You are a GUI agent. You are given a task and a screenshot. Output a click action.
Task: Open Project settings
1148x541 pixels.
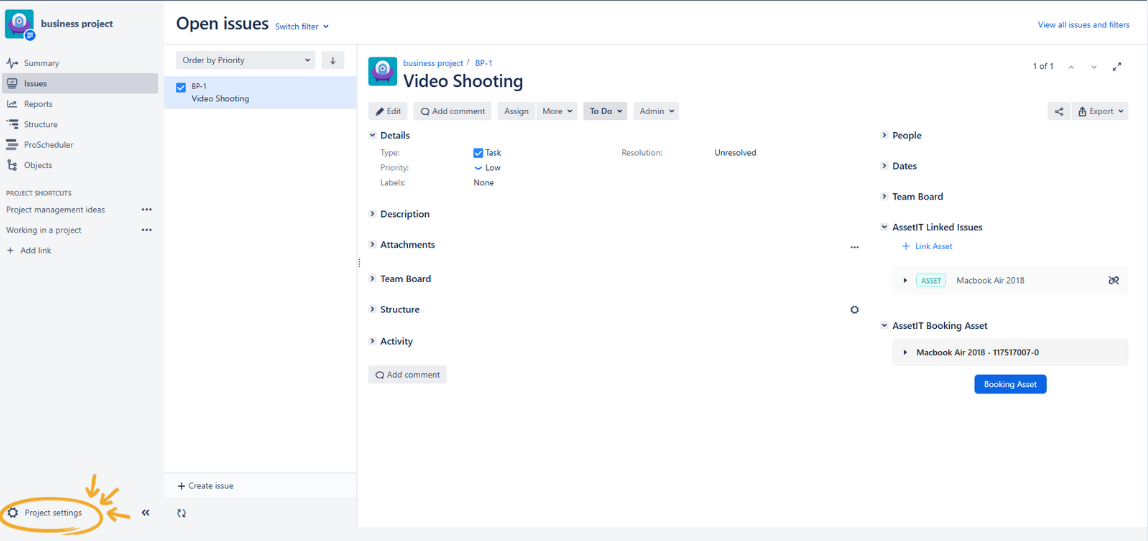53,513
